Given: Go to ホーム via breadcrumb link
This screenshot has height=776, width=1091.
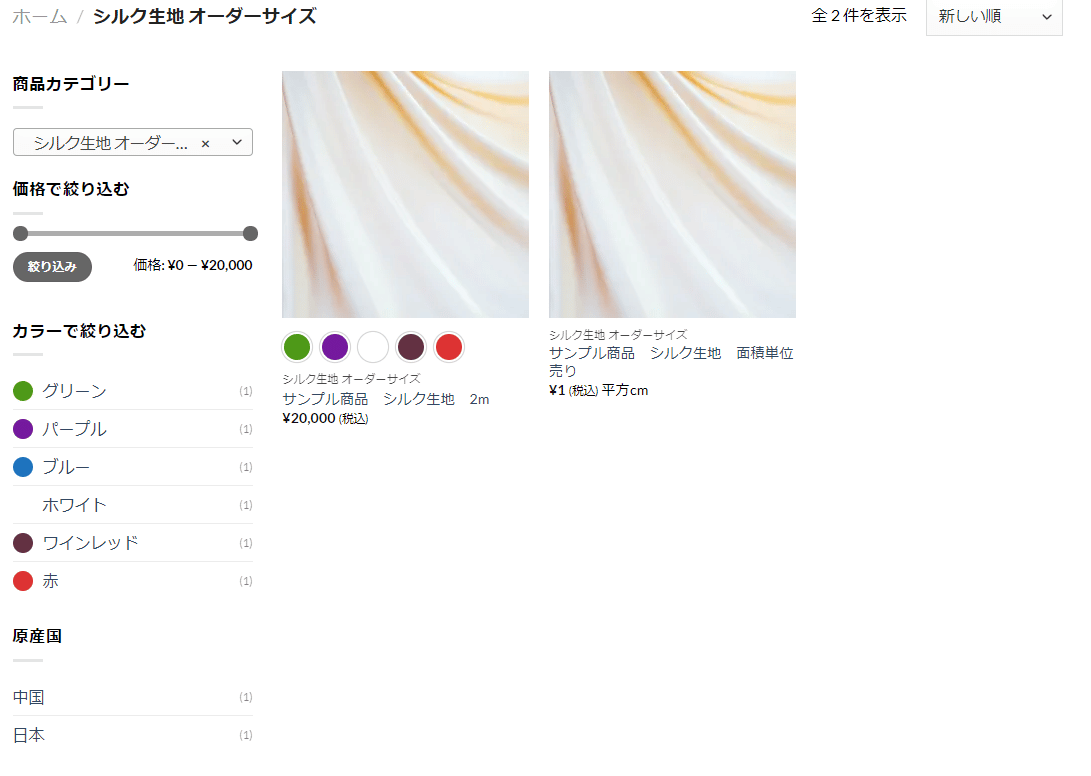Looking at the screenshot, I should coord(40,16).
